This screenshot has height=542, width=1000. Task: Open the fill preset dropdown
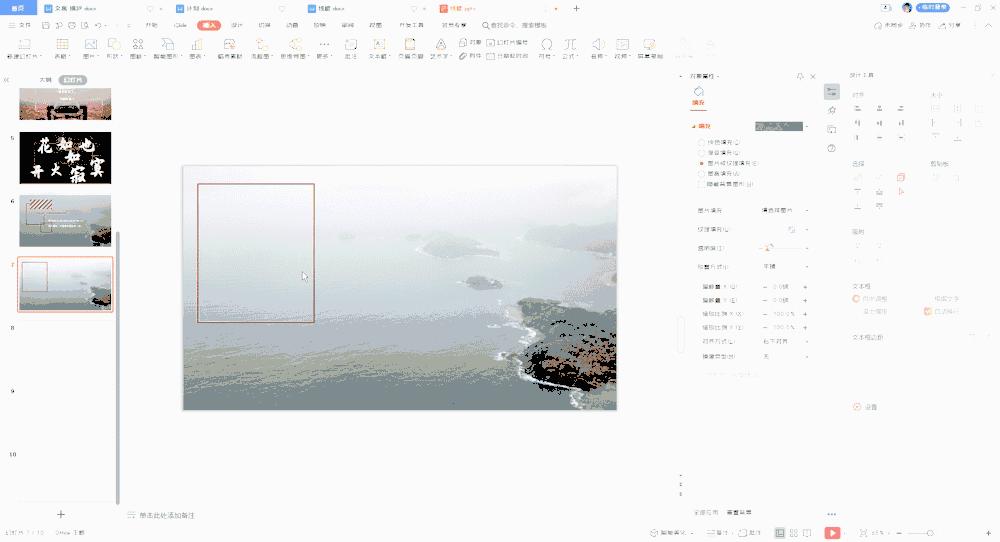(x=807, y=127)
